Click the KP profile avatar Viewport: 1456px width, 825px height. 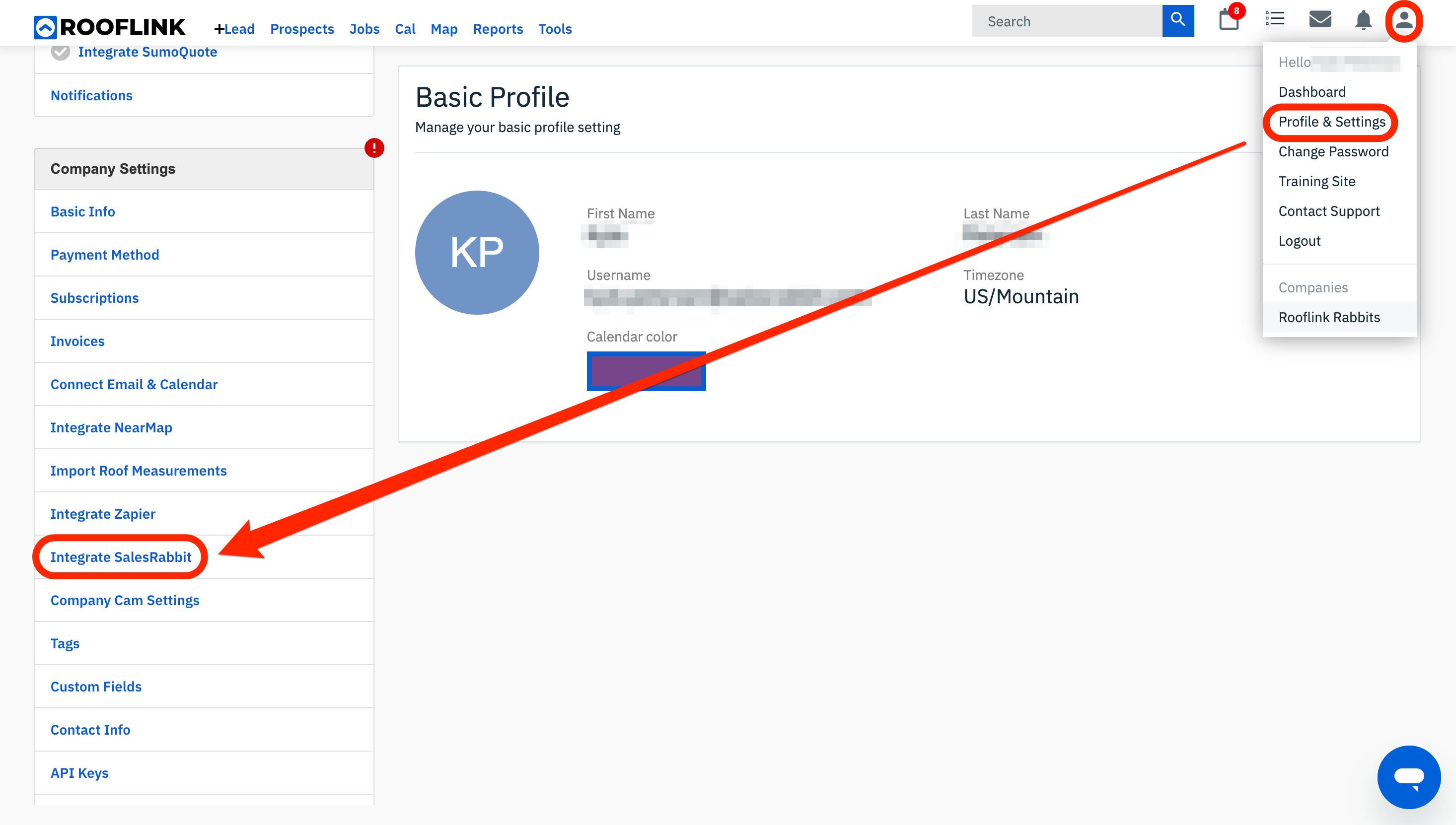477,253
